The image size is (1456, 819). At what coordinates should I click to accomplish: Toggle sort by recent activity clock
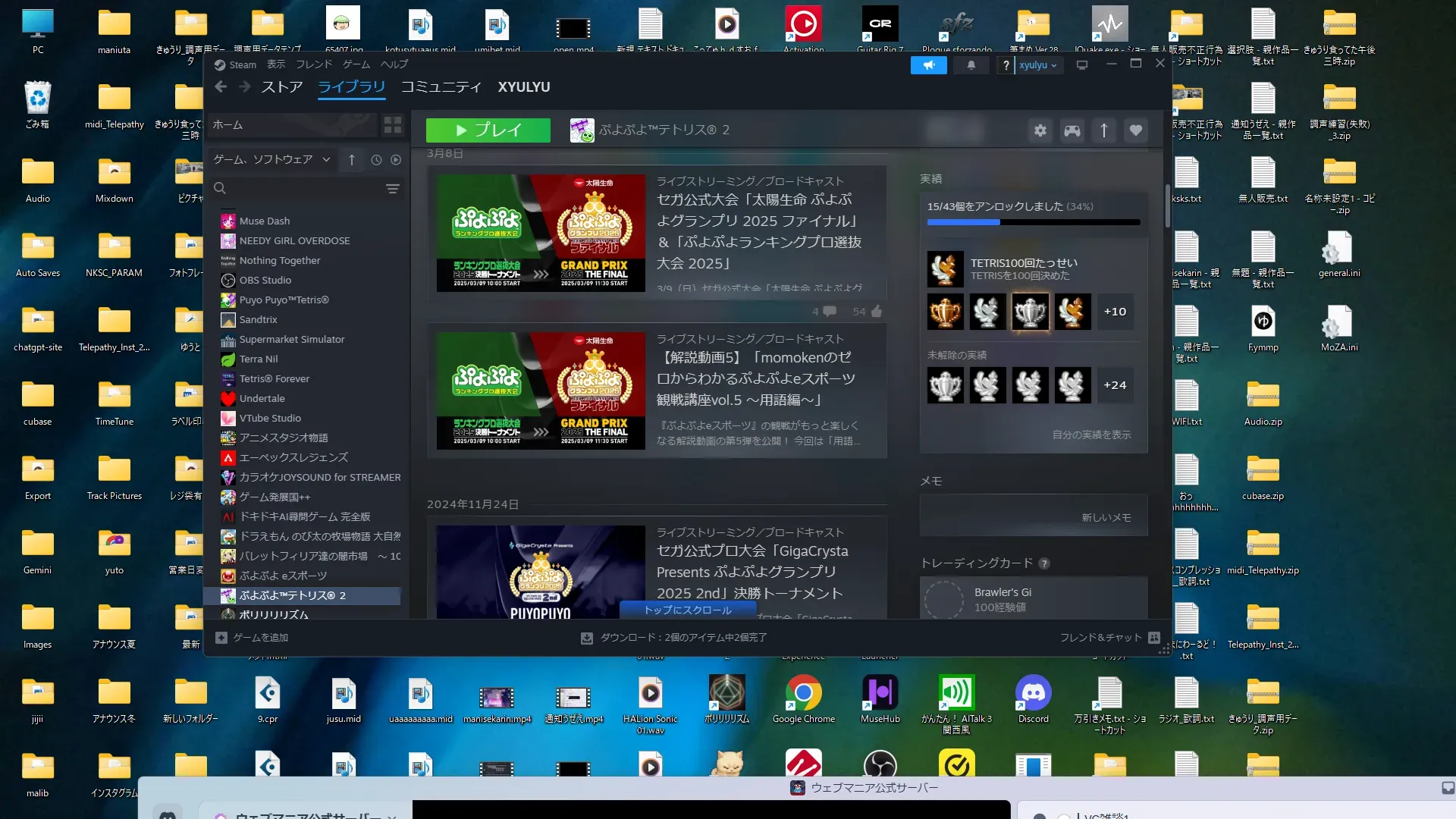tap(376, 160)
